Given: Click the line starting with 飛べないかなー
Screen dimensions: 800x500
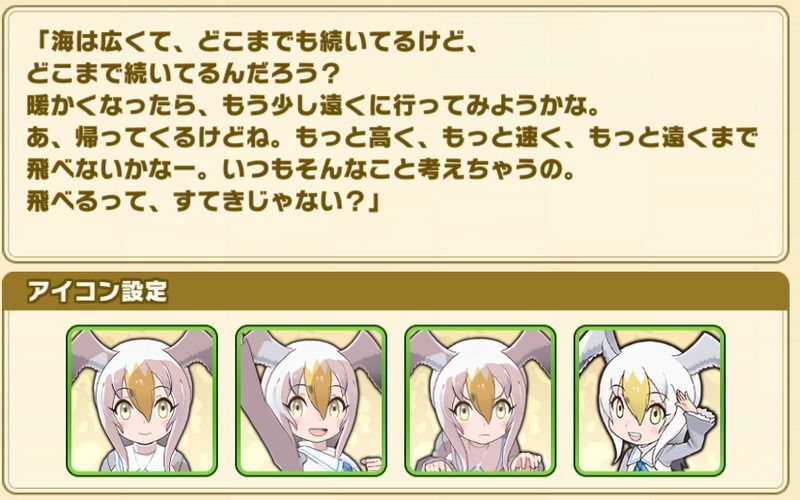Looking at the screenshot, I should [301, 169].
